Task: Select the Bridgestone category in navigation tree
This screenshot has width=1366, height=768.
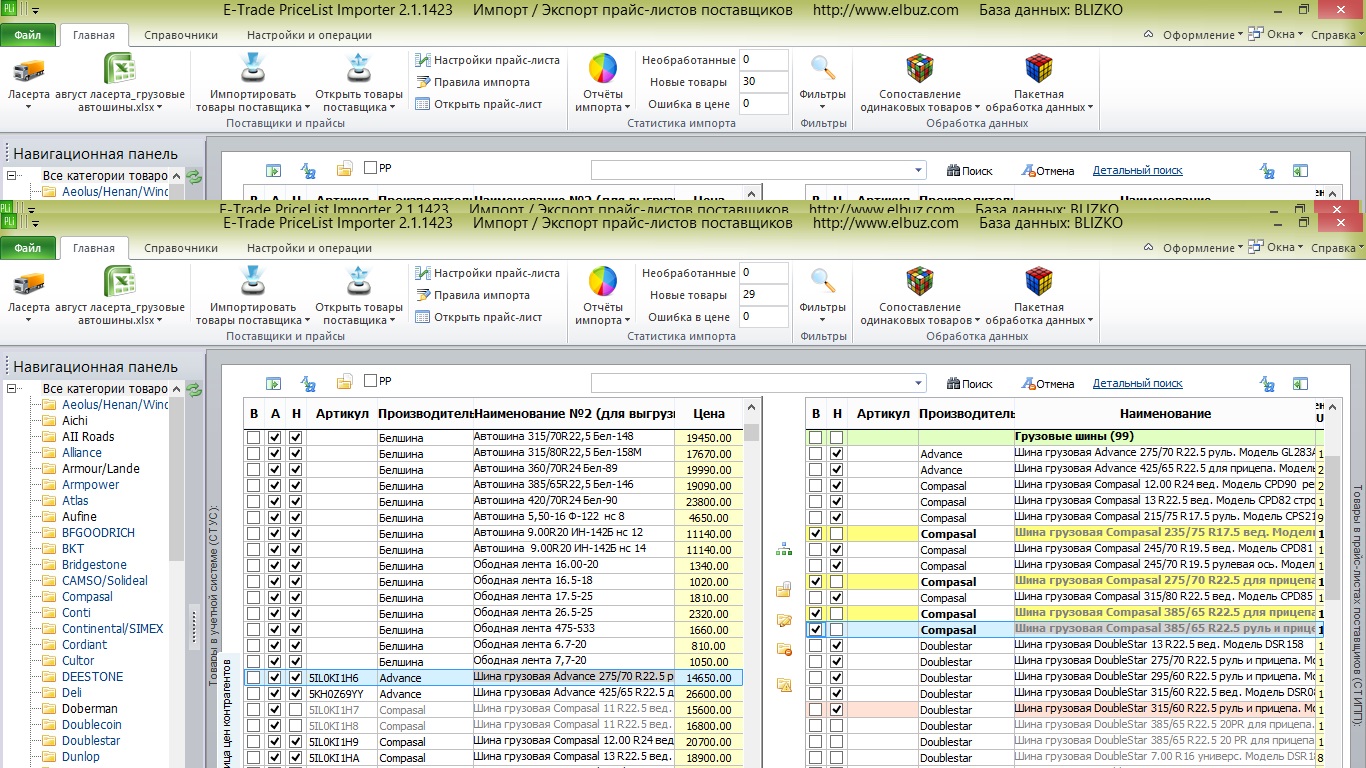Action: (94, 565)
